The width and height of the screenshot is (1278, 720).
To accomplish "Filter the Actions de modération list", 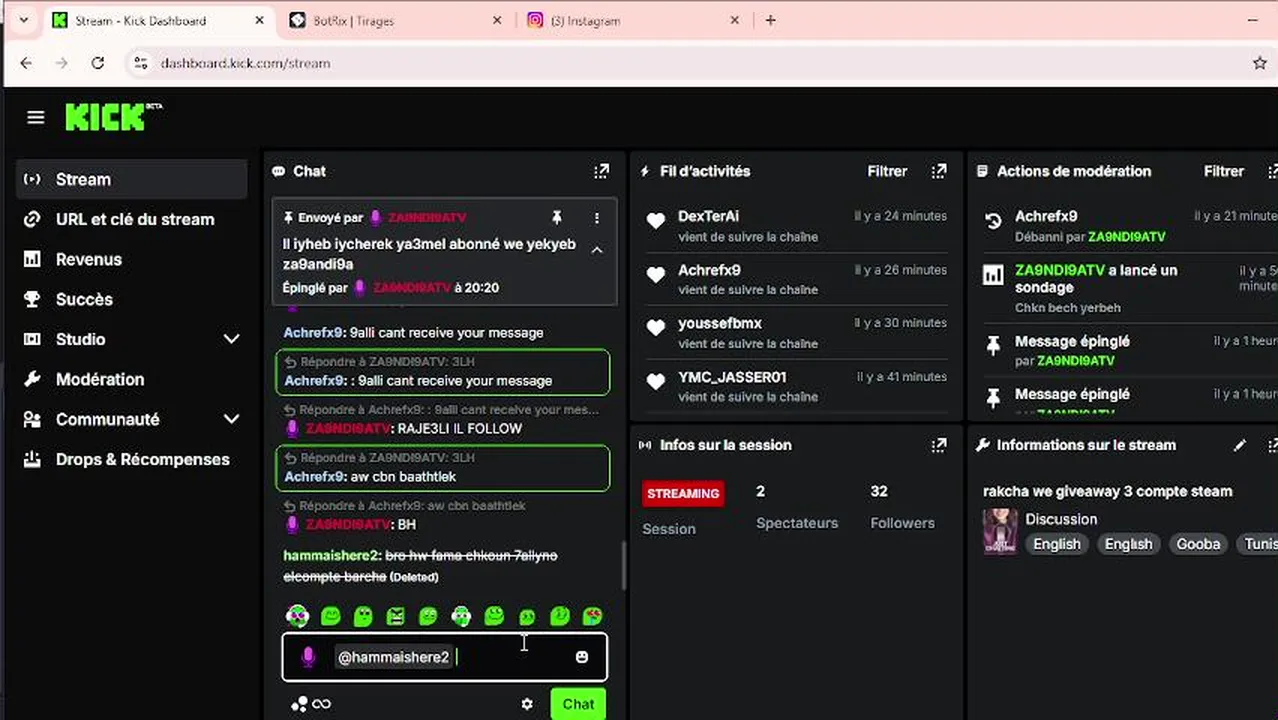I will (1224, 171).
